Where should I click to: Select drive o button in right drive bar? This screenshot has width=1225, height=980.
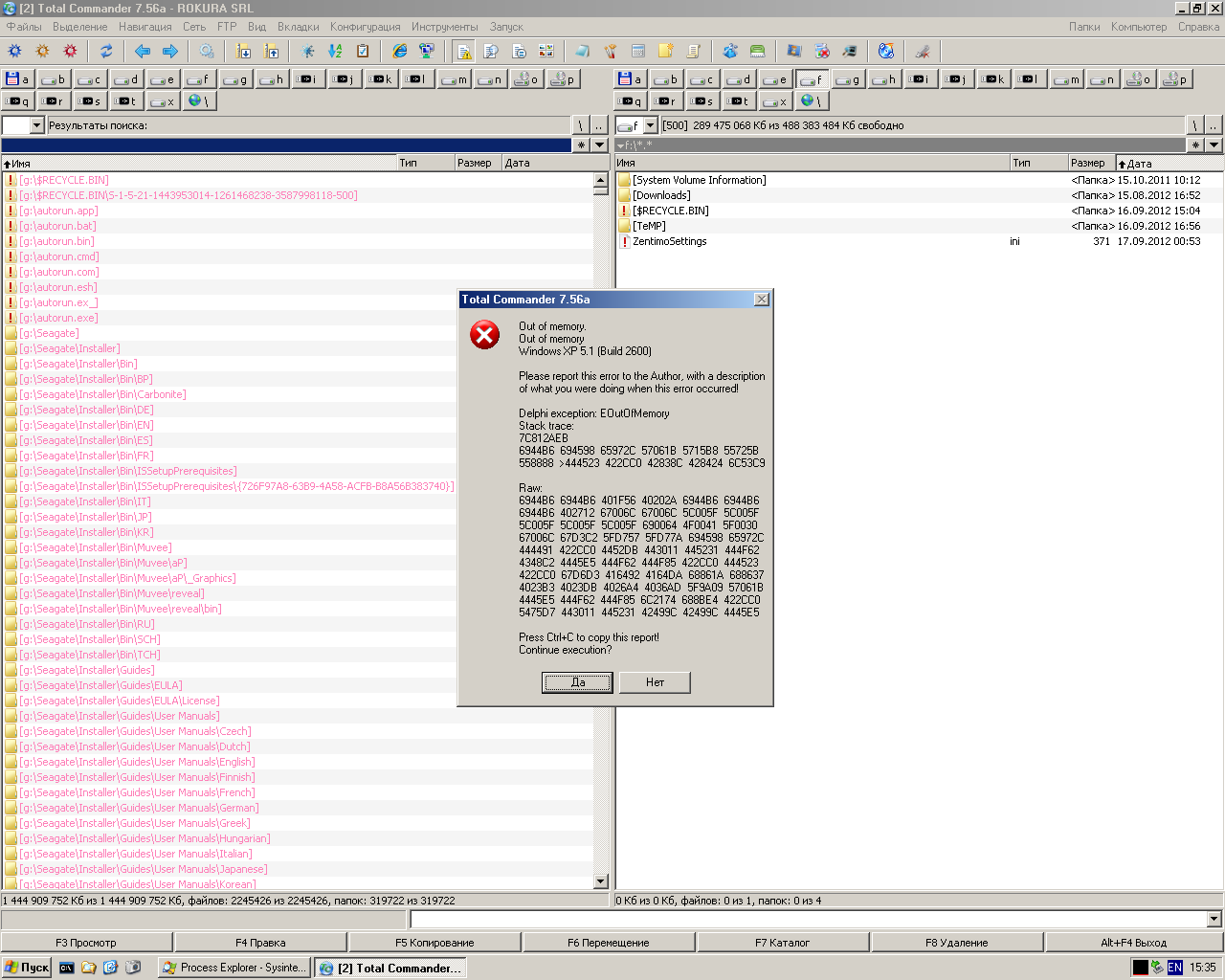(1138, 79)
